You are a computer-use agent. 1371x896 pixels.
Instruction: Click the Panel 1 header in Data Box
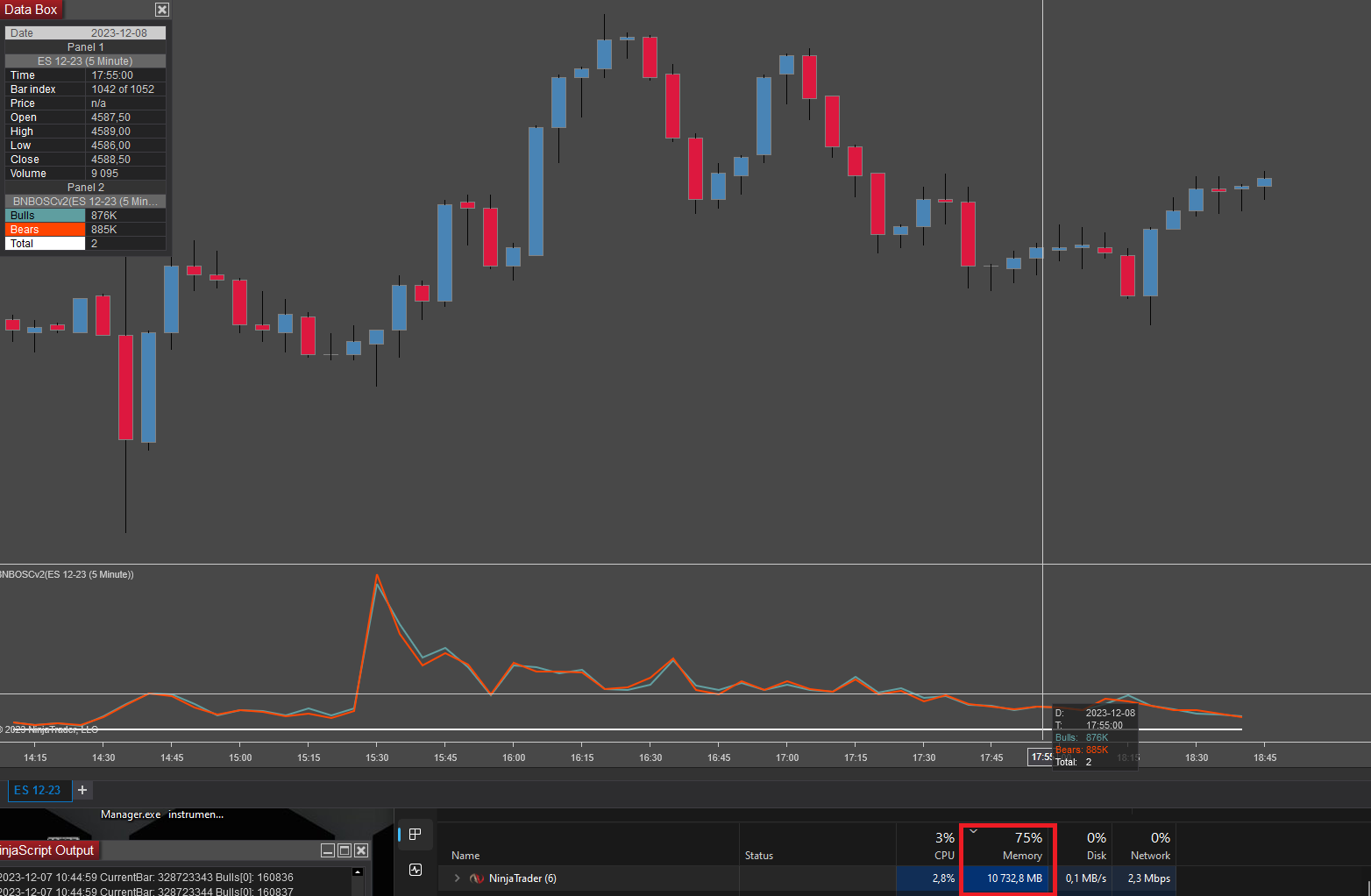(x=85, y=47)
